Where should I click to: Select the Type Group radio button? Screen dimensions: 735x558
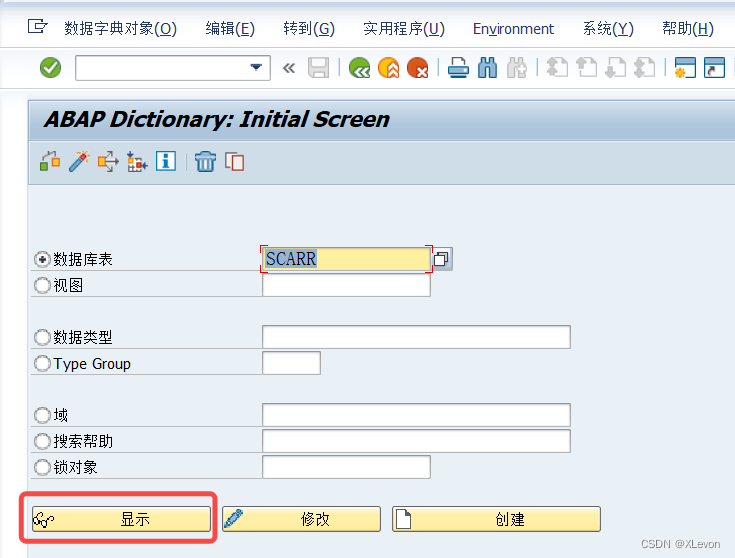pos(42,363)
